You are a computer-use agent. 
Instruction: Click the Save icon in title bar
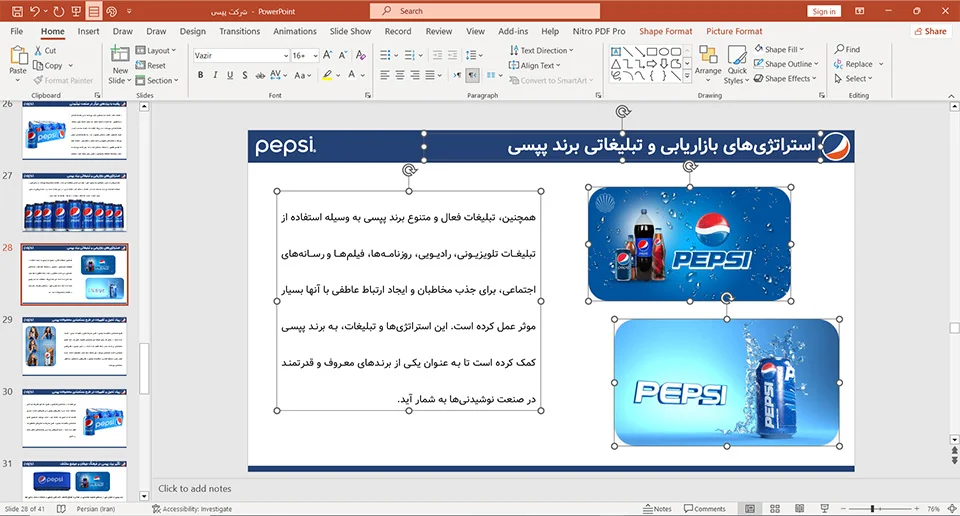(17, 11)
